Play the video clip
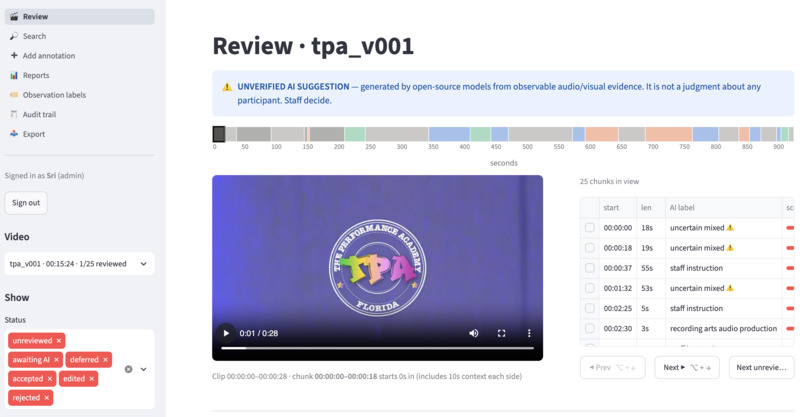The width and height of the screenshot is (806, 417). point(226,333)
